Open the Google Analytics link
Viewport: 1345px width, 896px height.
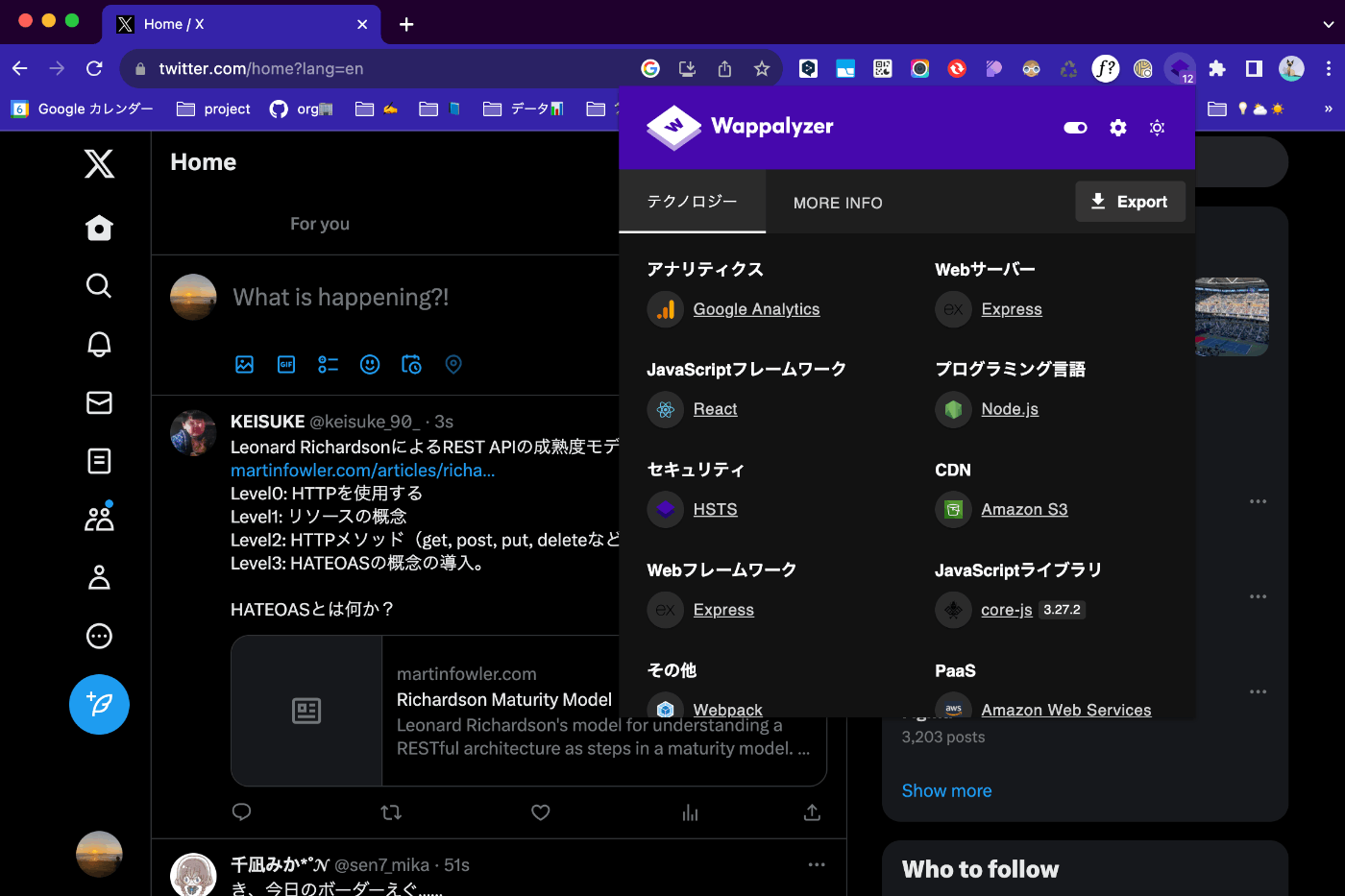[x=756, y=309]
